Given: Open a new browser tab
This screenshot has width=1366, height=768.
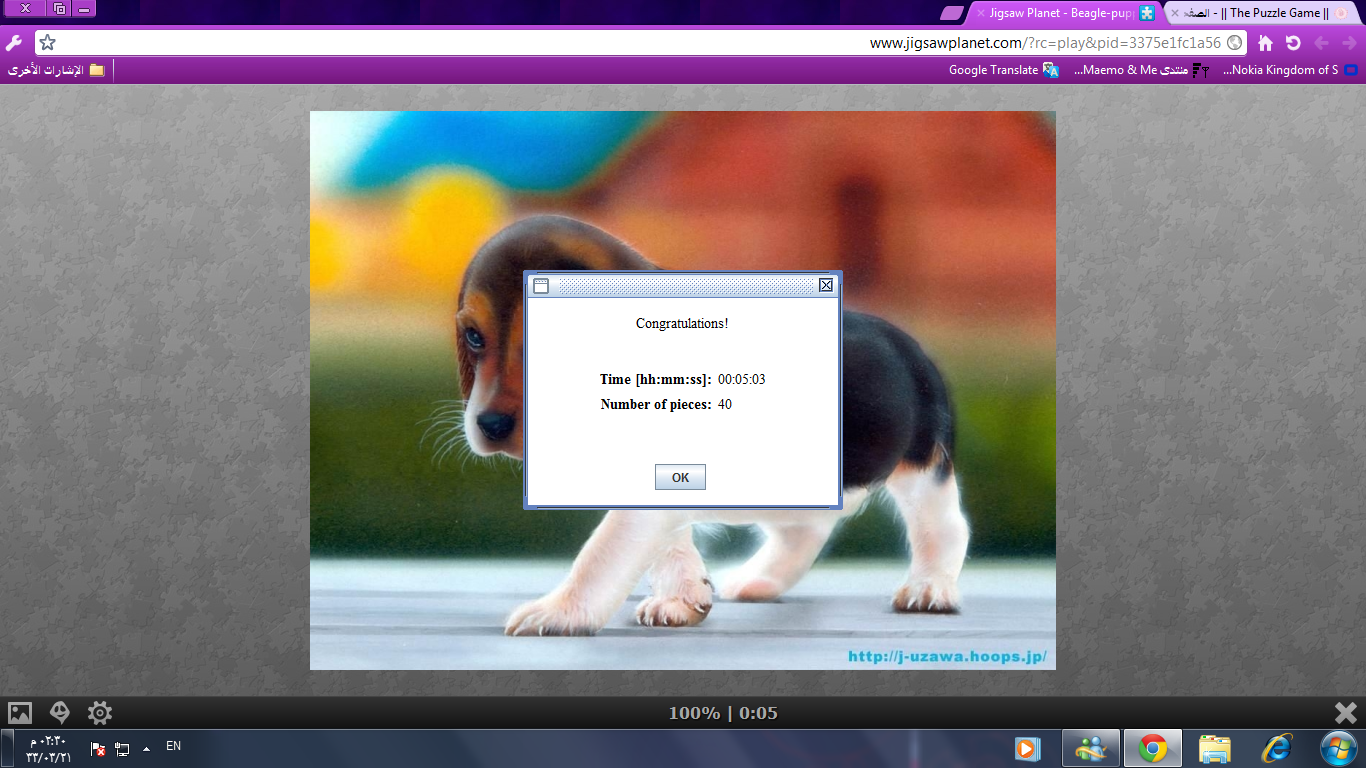Looking at the screenshot, I should 952,13.
